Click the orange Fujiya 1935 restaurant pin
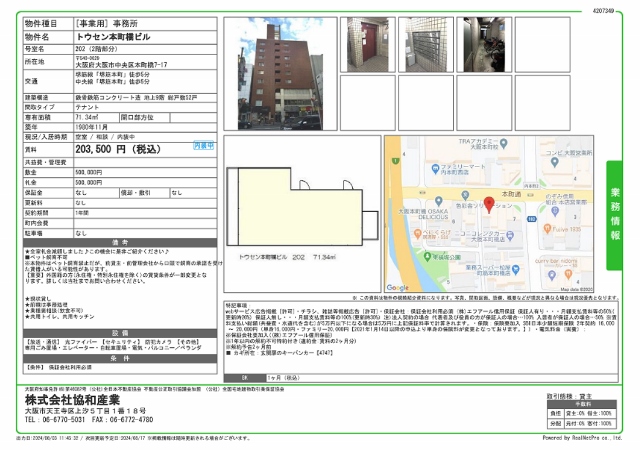 click(547, 229)
